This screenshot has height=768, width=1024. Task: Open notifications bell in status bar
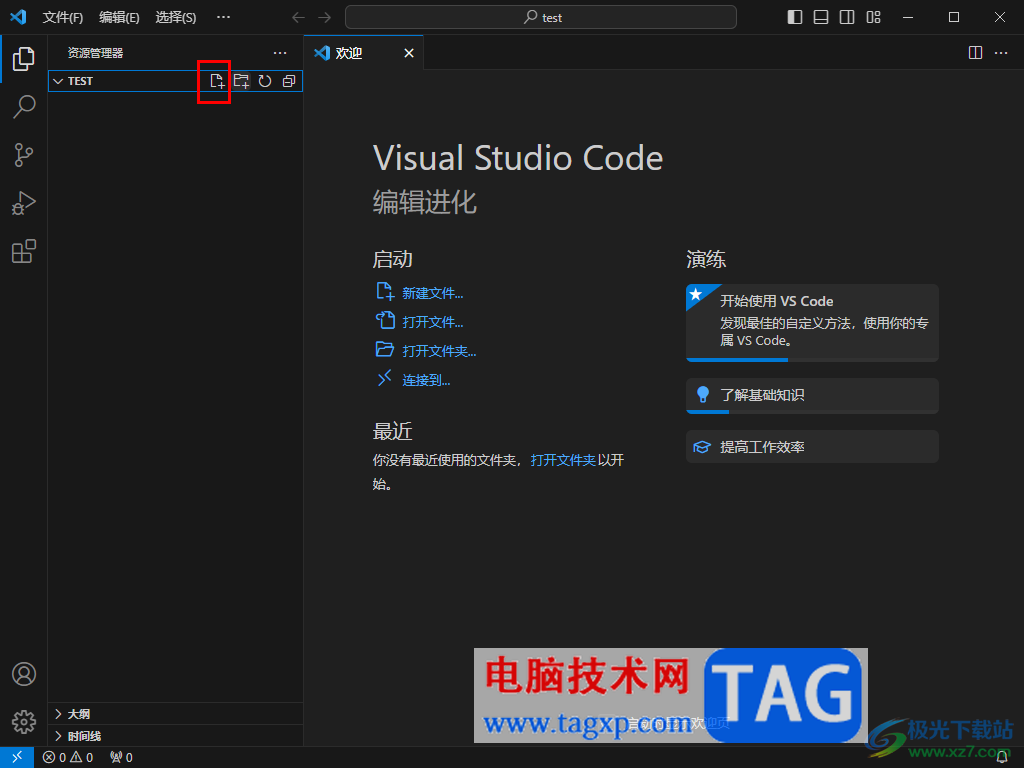(1002, 757)
